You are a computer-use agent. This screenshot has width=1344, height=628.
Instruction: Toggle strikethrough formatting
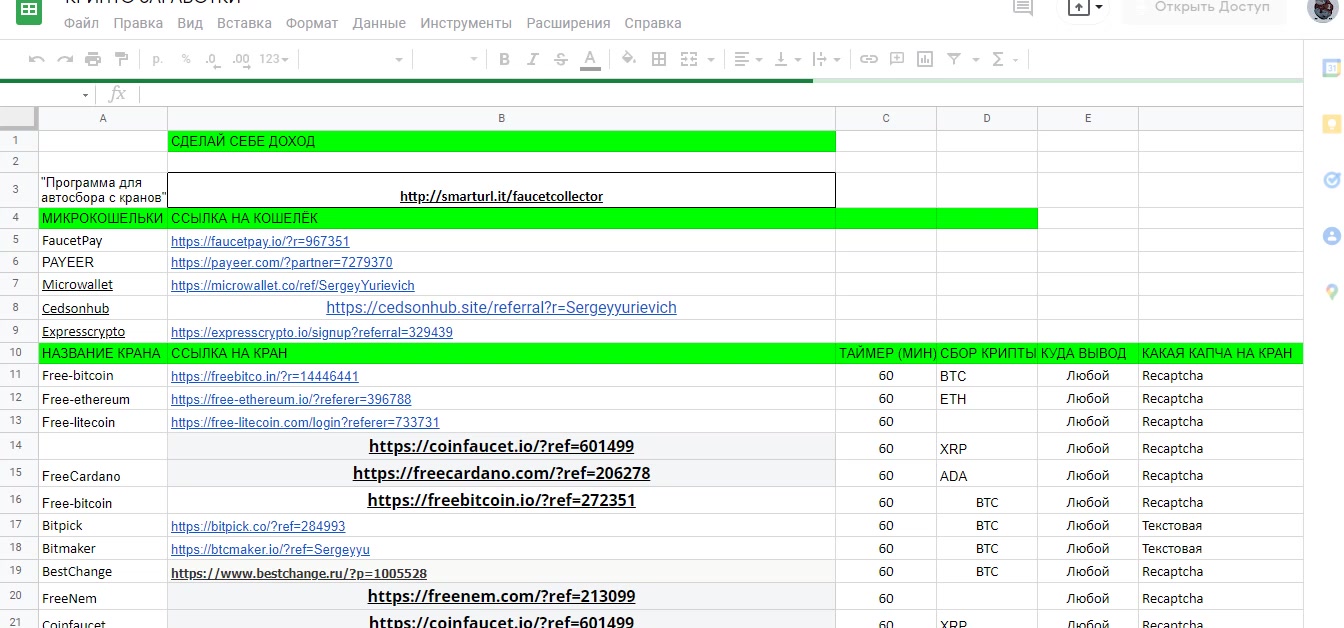[561, 60]
